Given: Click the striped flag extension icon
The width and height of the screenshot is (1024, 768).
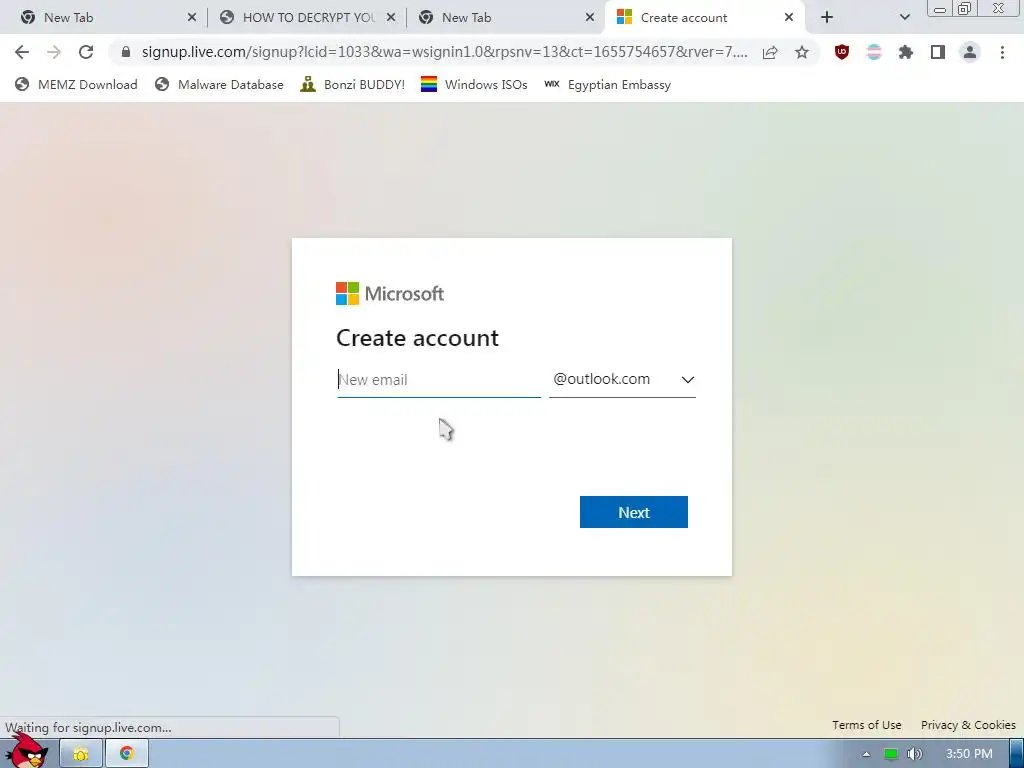Looking at the screenshot, I should [874, 52].
